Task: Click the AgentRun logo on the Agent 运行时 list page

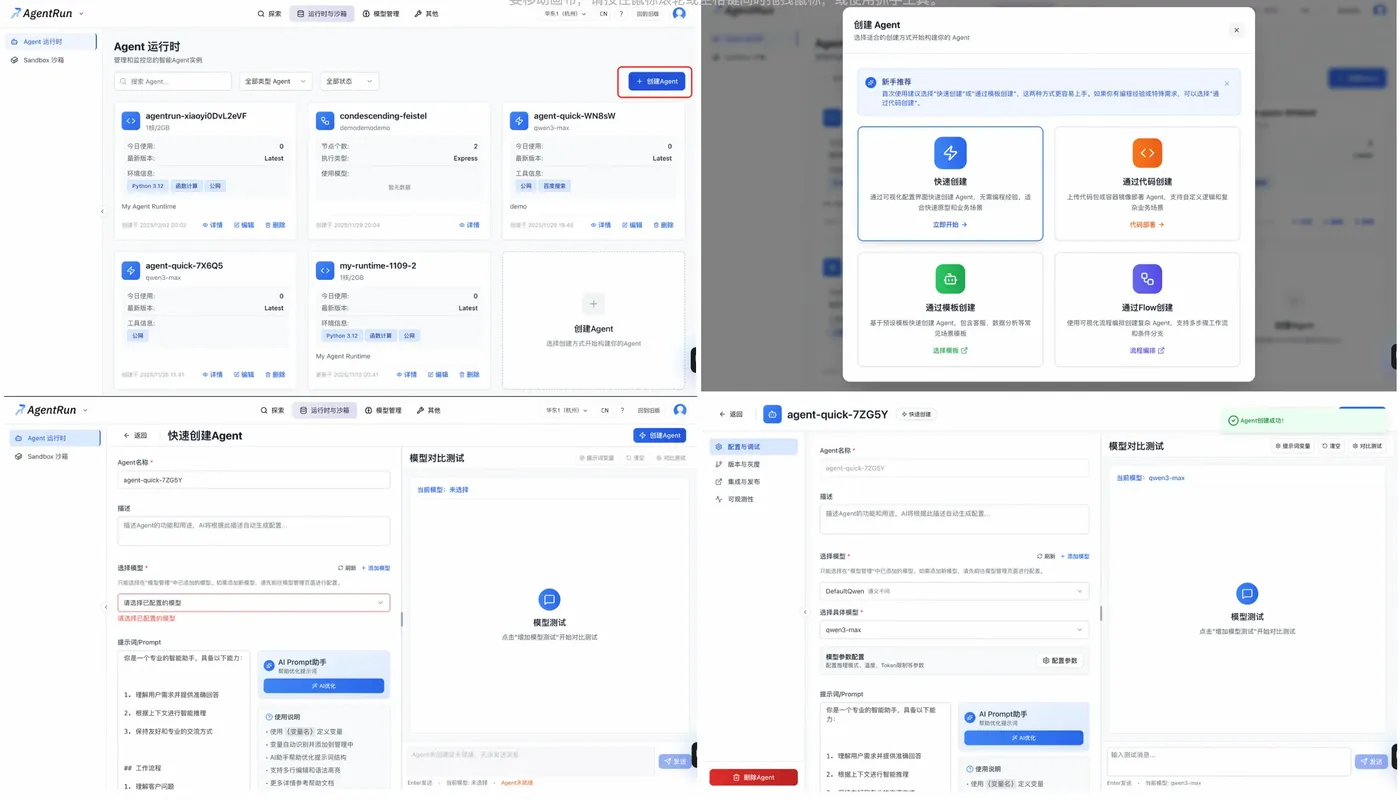Action: (42, 13)
